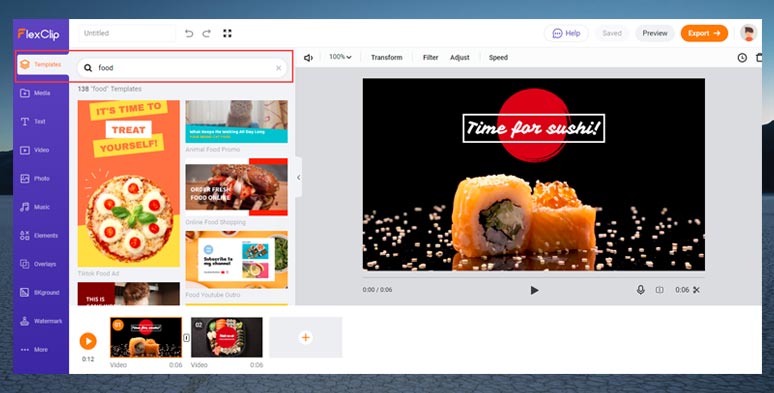Open the Transform tool

(x=387, y=57)
